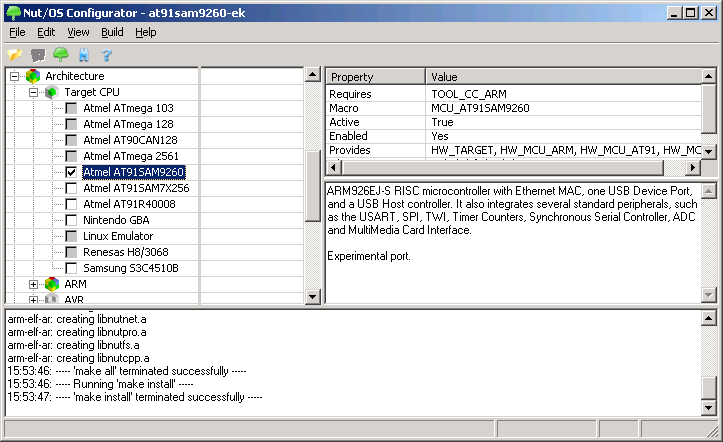Viewport: 723px width, 442px height.
Task: Select the Enabled property row
Action: tap(514, 136)
